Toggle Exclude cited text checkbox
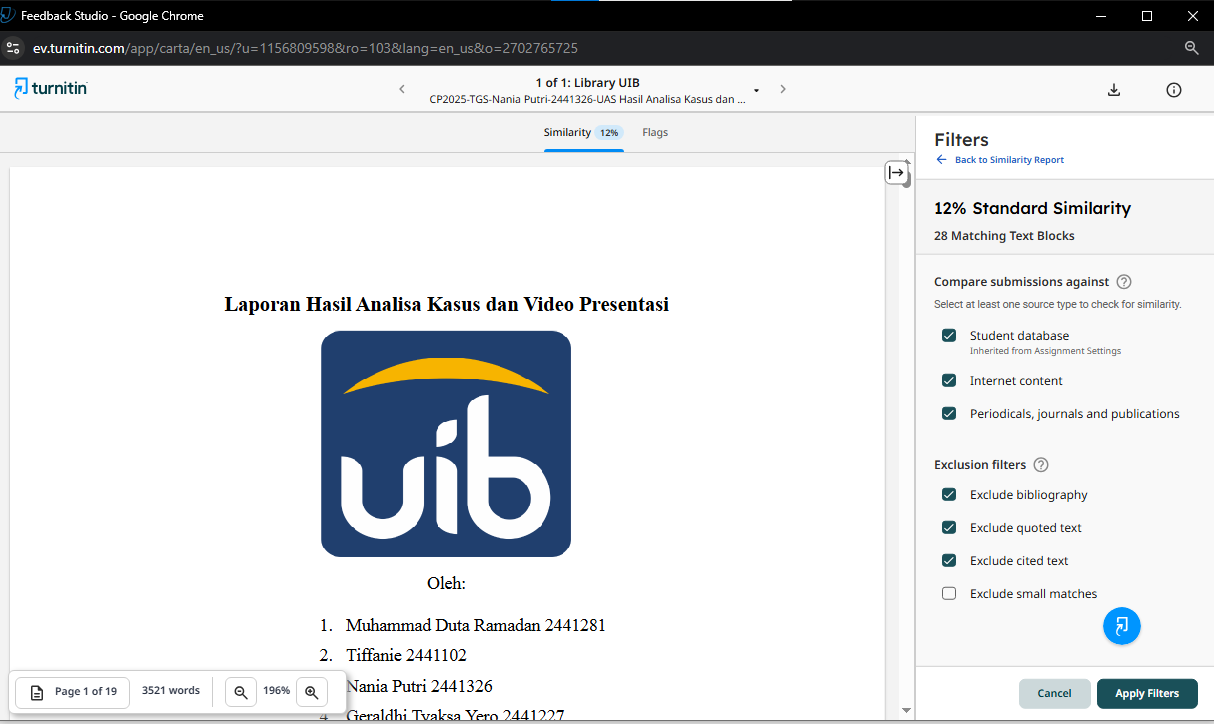Screen dimensions: 1214x724 click(x=949, y=561)
